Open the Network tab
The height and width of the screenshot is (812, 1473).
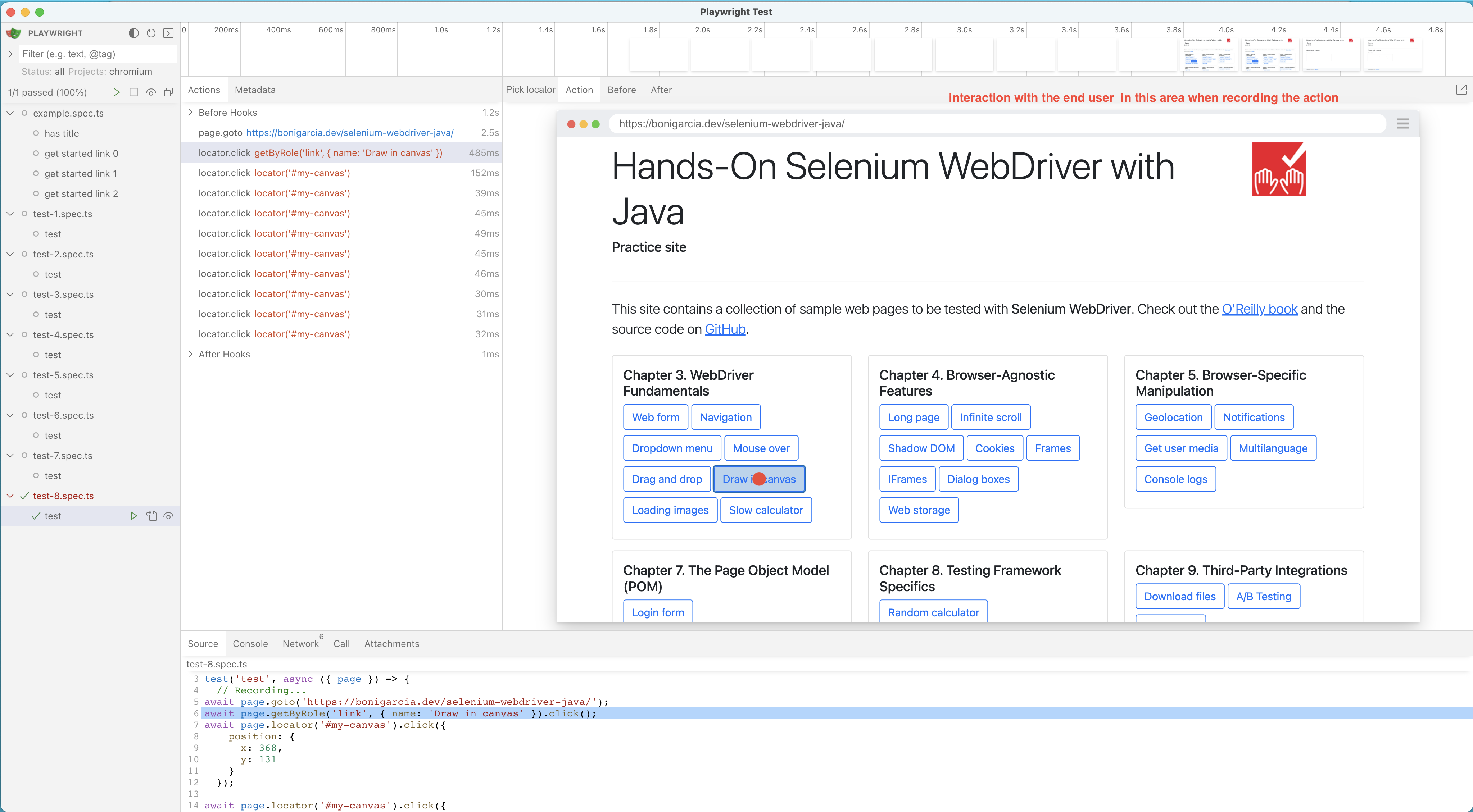(x=301, y=643)
